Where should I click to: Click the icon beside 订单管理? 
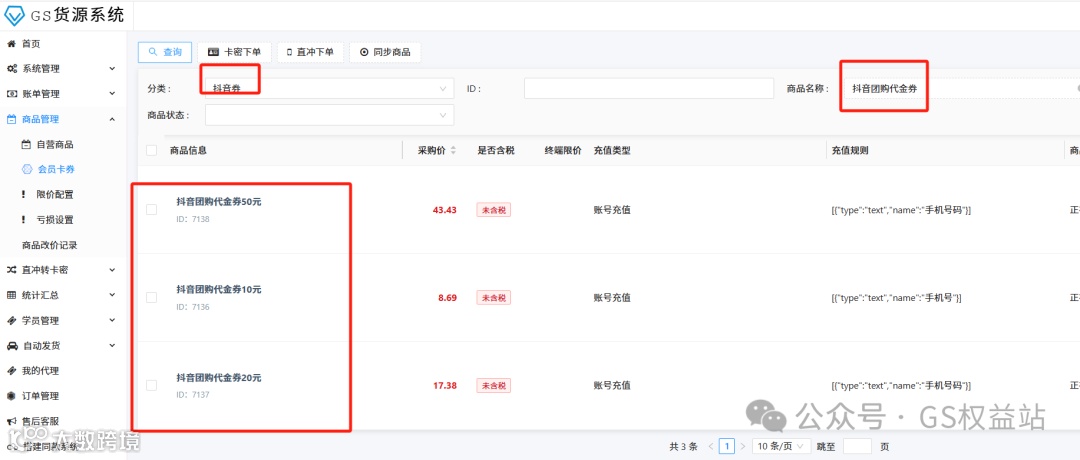[x=12, y=396]
